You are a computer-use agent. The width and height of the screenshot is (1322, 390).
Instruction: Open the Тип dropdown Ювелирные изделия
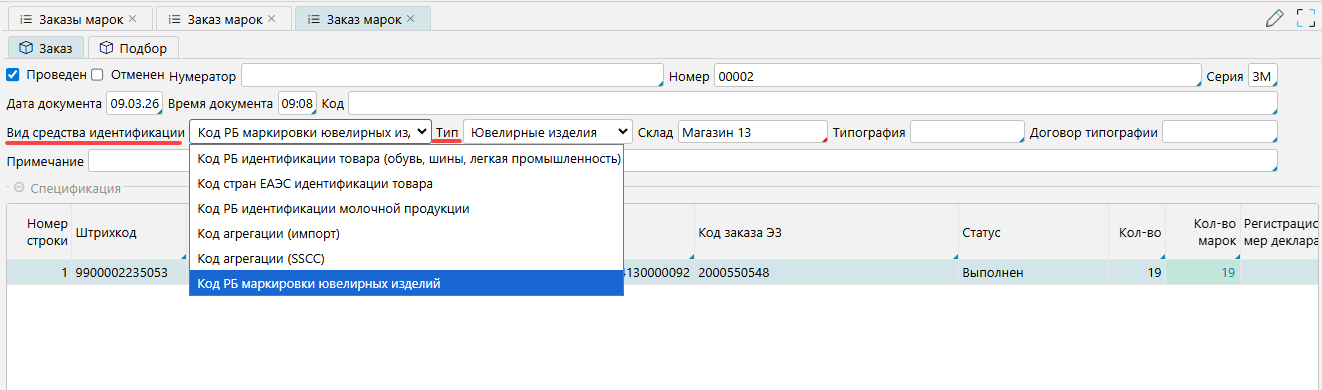(x=548, y=132)
